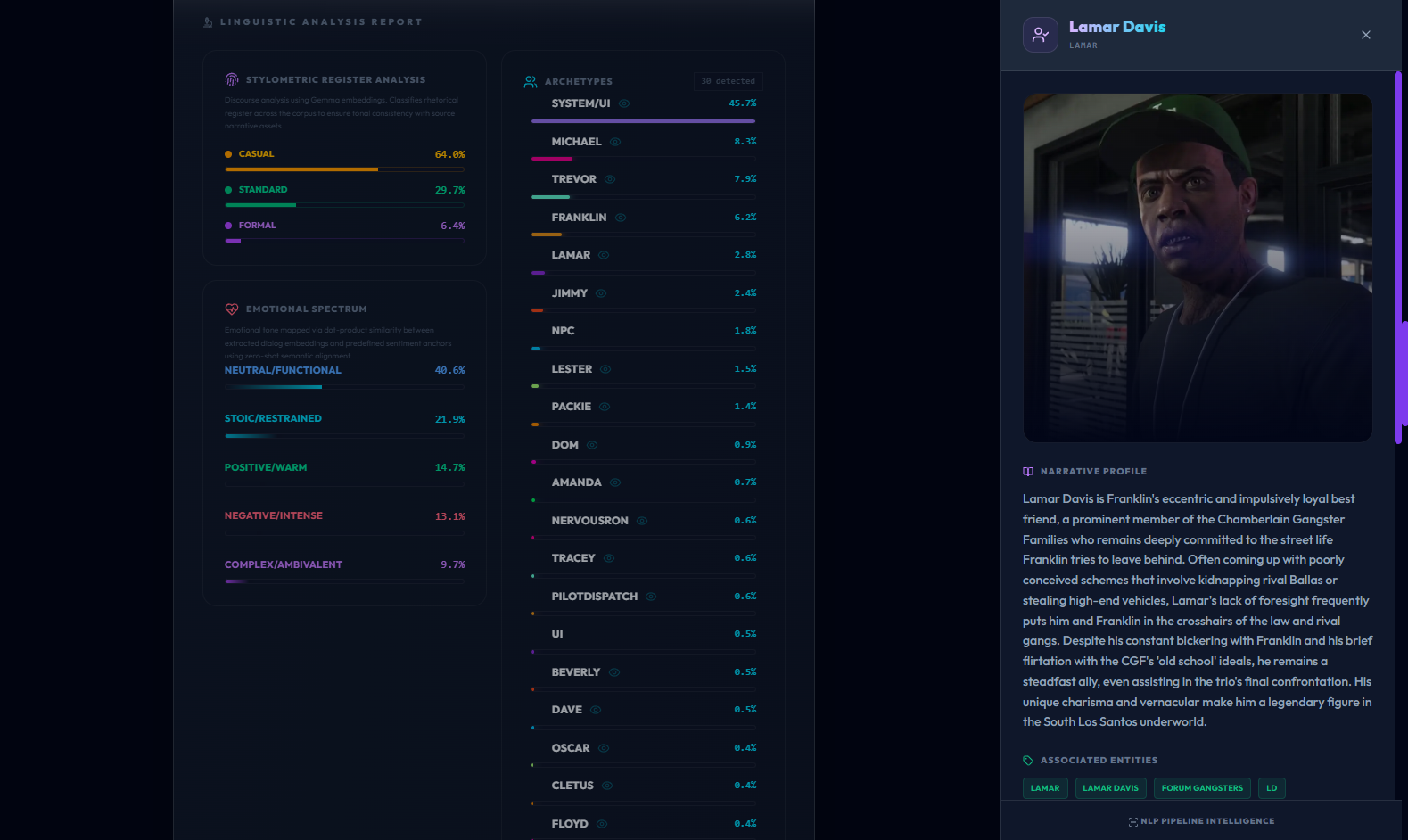Image resolution: width=1408 pixels, height=840 pixels.
Task: Click the SYSTEM/UI archetype progress bar
Action: pyautogui.click(x=643, y=120)
